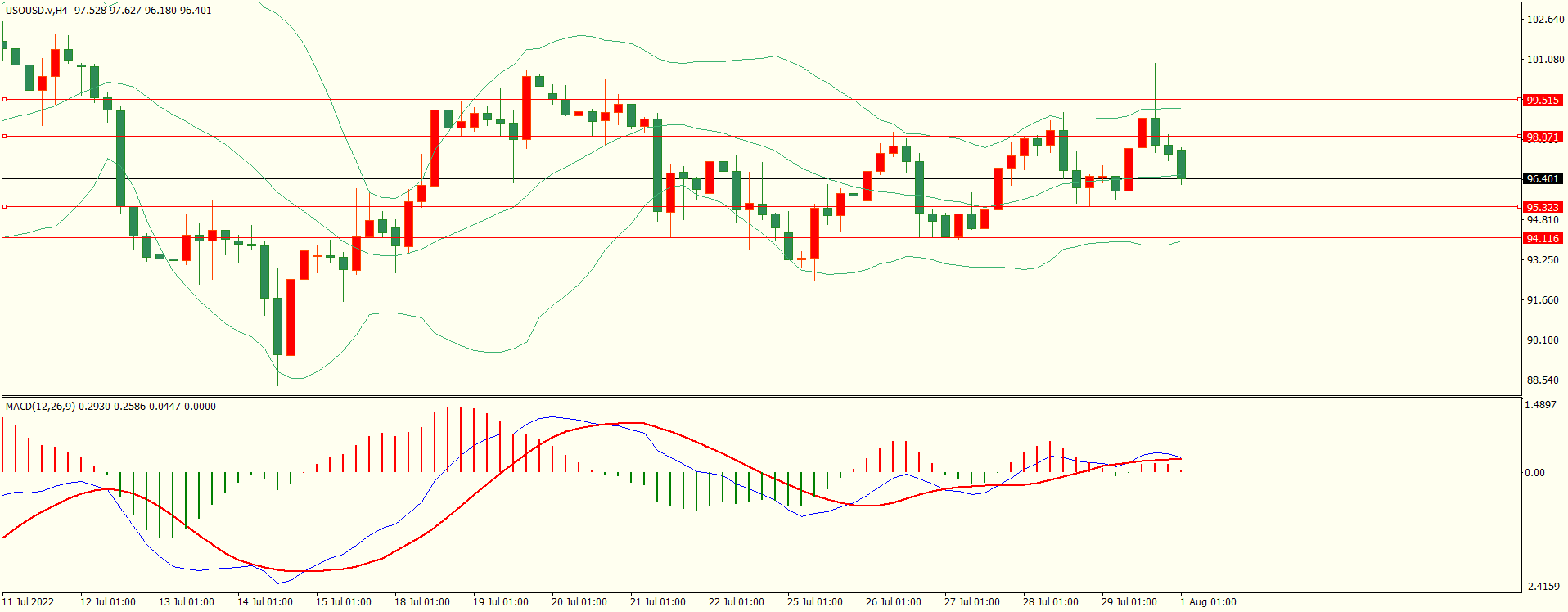Viewport: 1568px width, 612px height.
Task: Select the 1 Aug 01:00 time label
Action: point(1207,601)
